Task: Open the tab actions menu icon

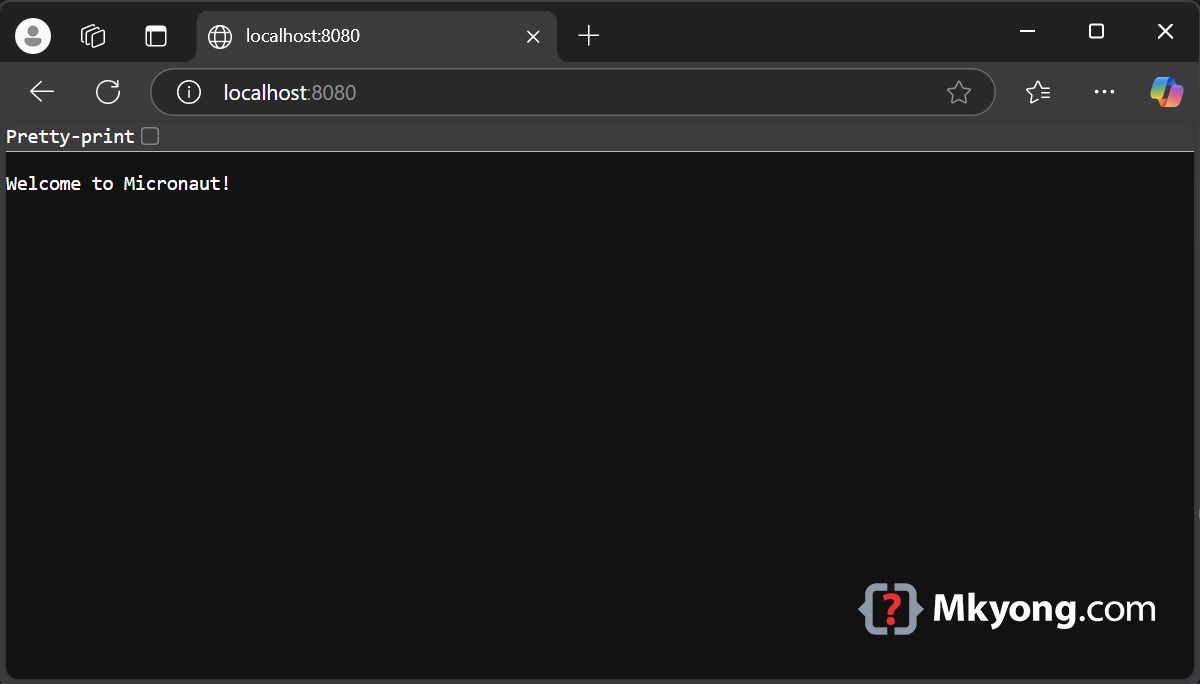Action: click(156, 35)
